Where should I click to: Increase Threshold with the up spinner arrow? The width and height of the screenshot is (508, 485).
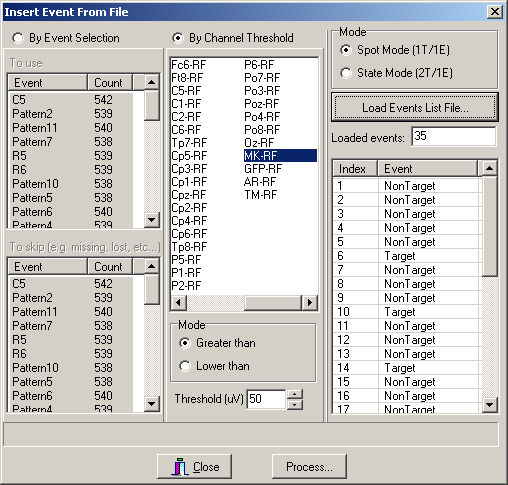(x=294, y=394)
